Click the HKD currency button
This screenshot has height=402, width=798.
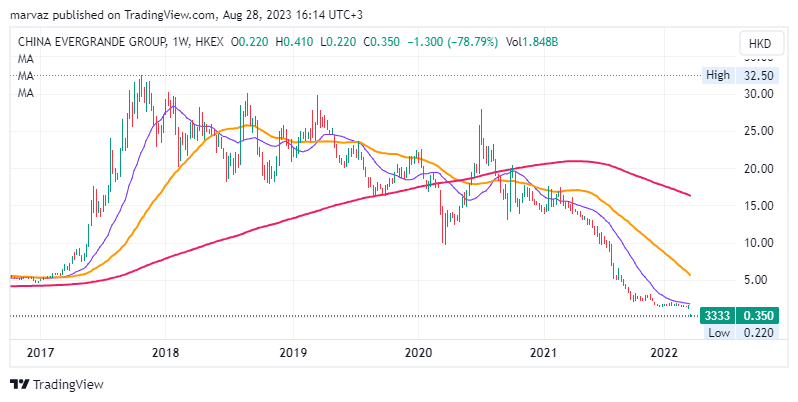click(x=759, y=44)
